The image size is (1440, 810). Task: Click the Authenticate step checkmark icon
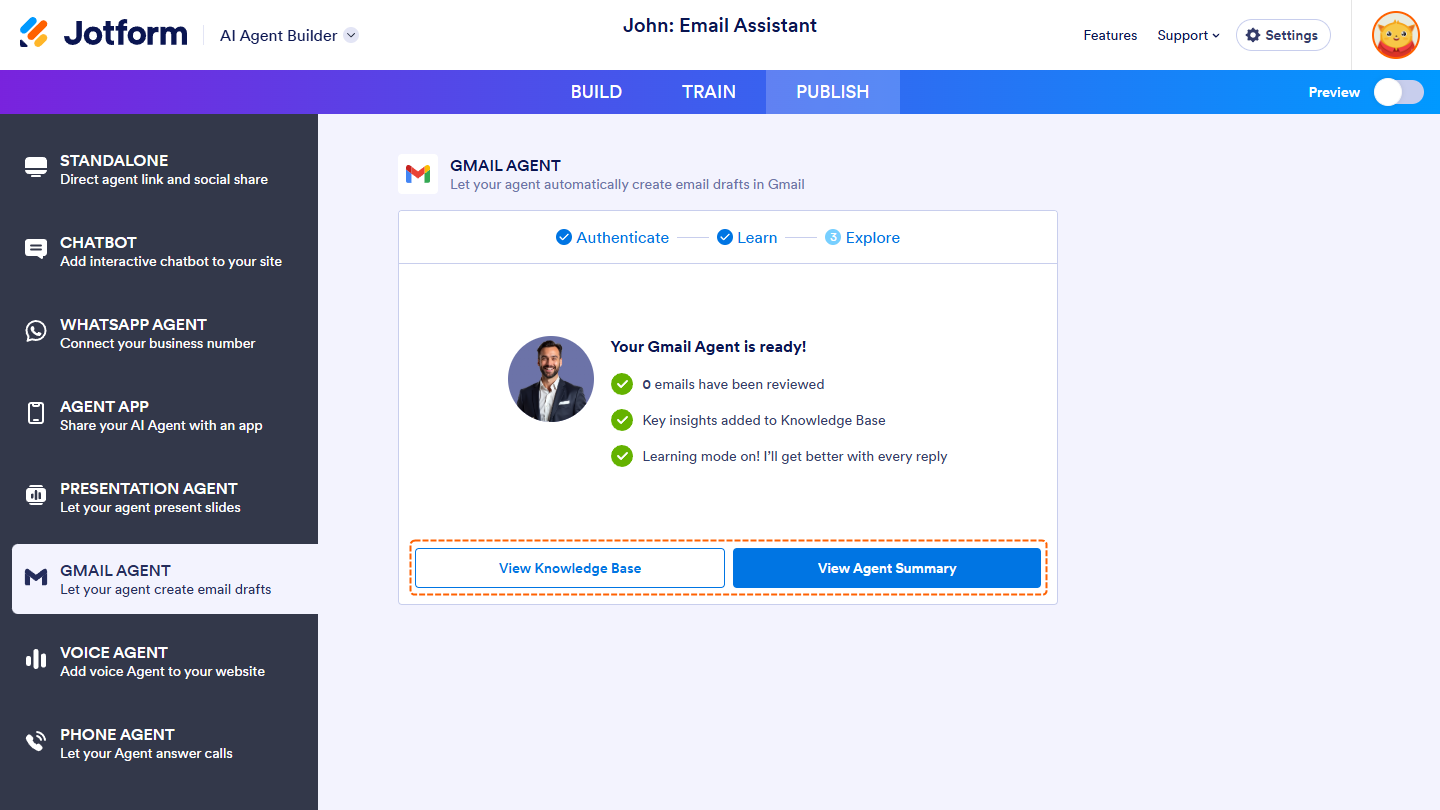click(x=564, y=237)
